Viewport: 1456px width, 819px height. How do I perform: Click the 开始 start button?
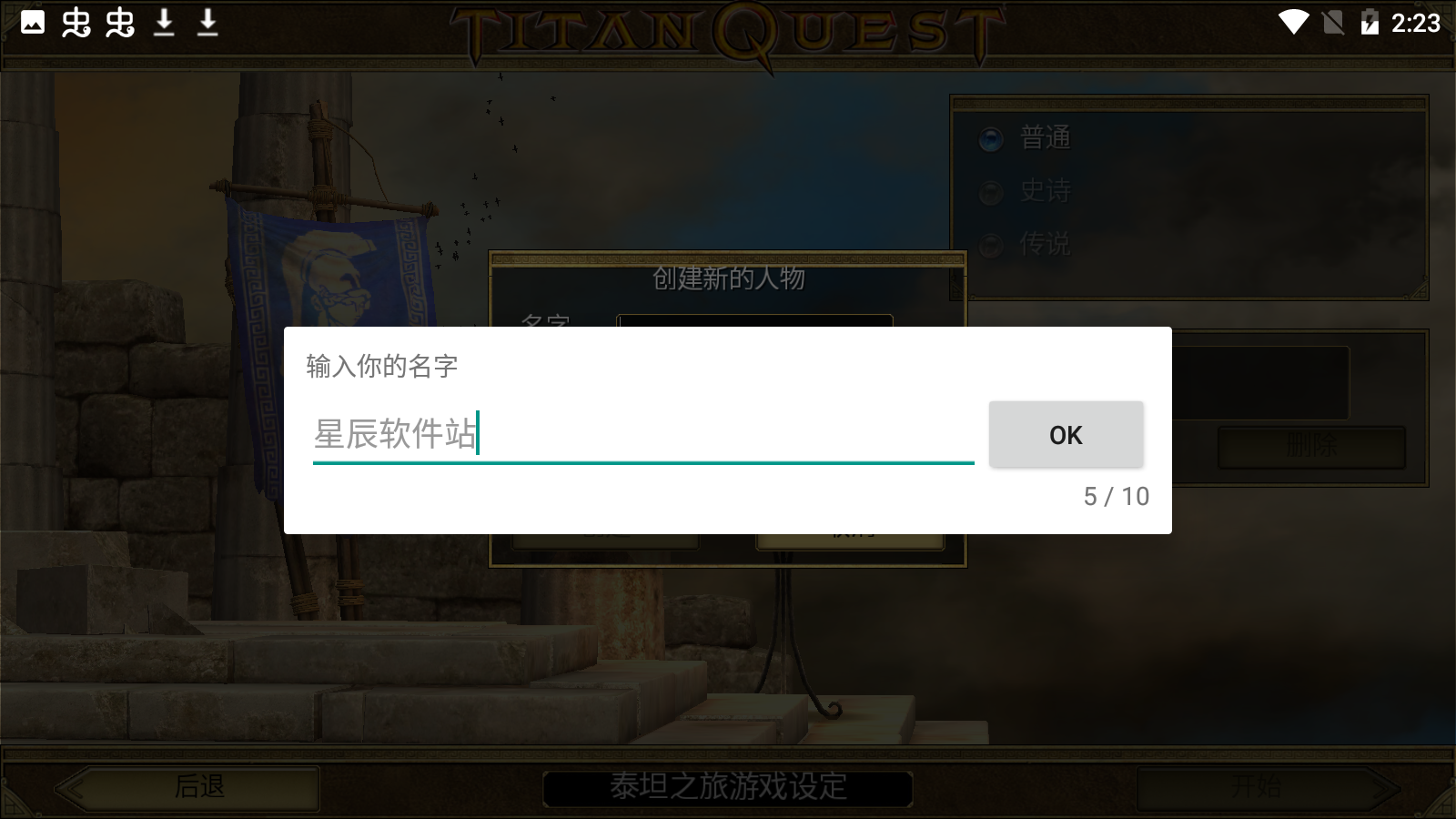point(1256,786)
